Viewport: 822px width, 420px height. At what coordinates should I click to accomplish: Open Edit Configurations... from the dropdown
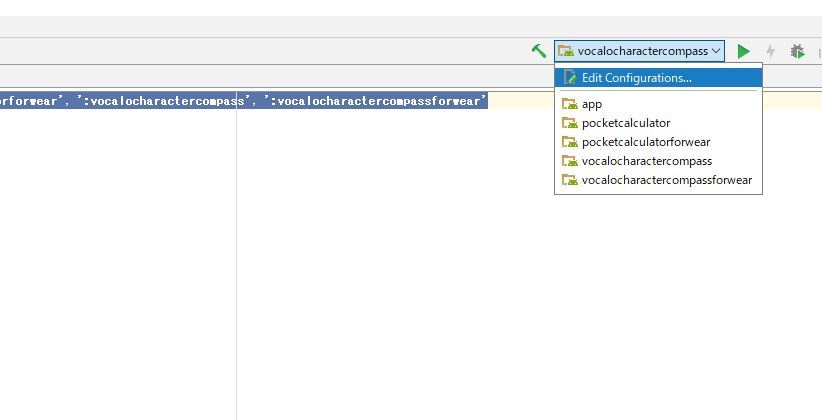point(637,78)
